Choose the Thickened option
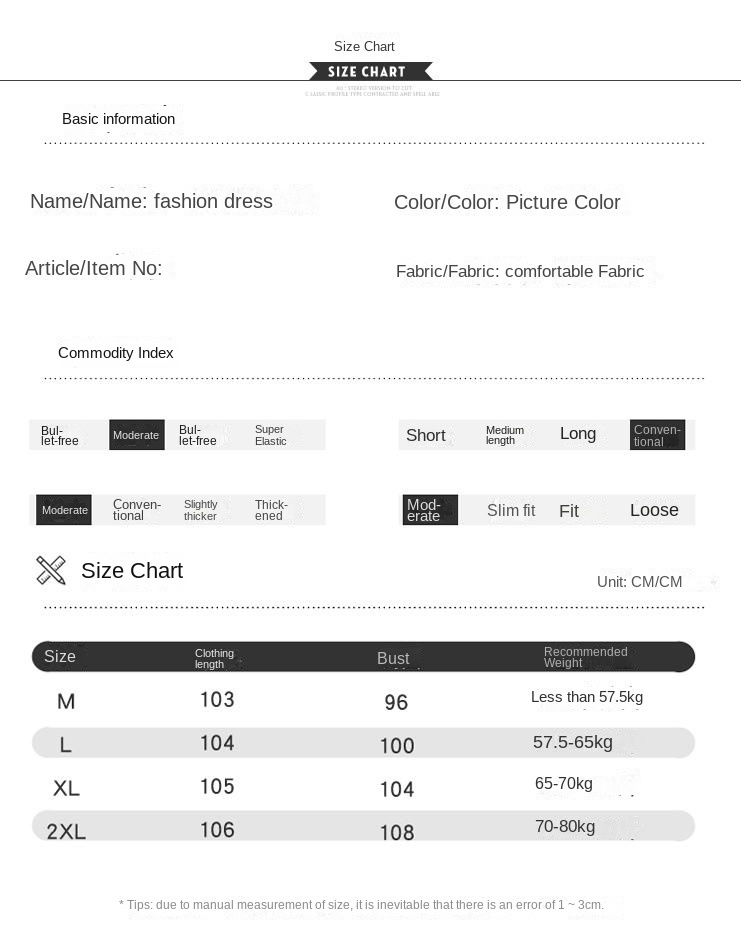Screen dimensions: 741x930 tap(271, 510)
